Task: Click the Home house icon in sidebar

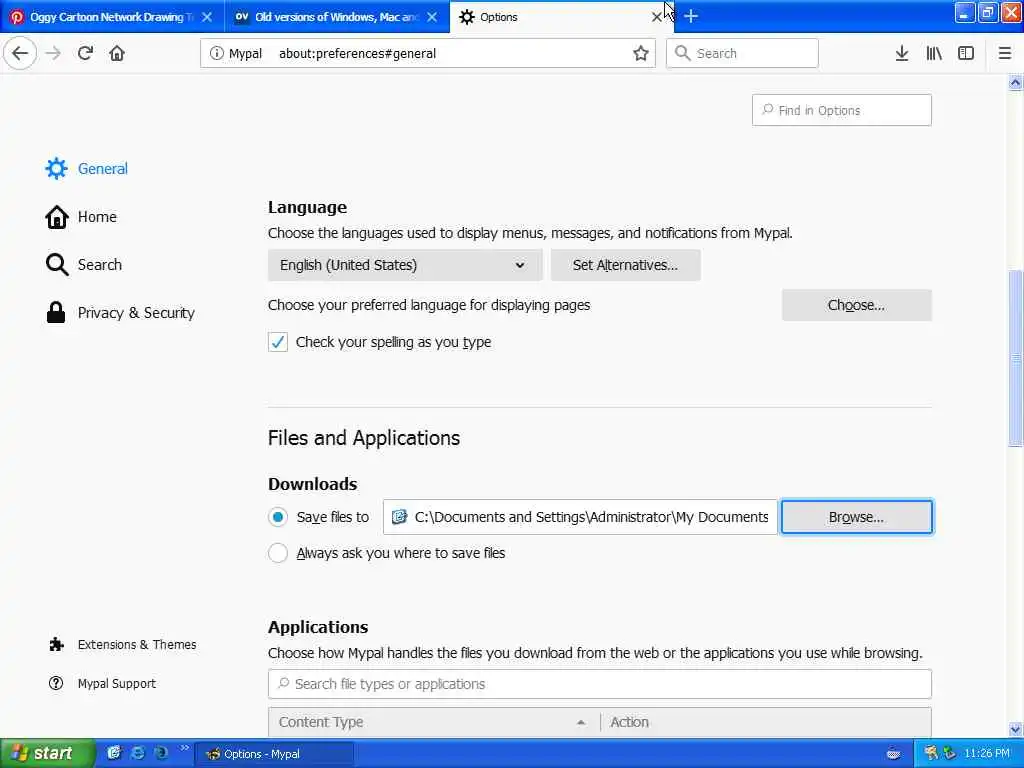Action: point(56,217)
